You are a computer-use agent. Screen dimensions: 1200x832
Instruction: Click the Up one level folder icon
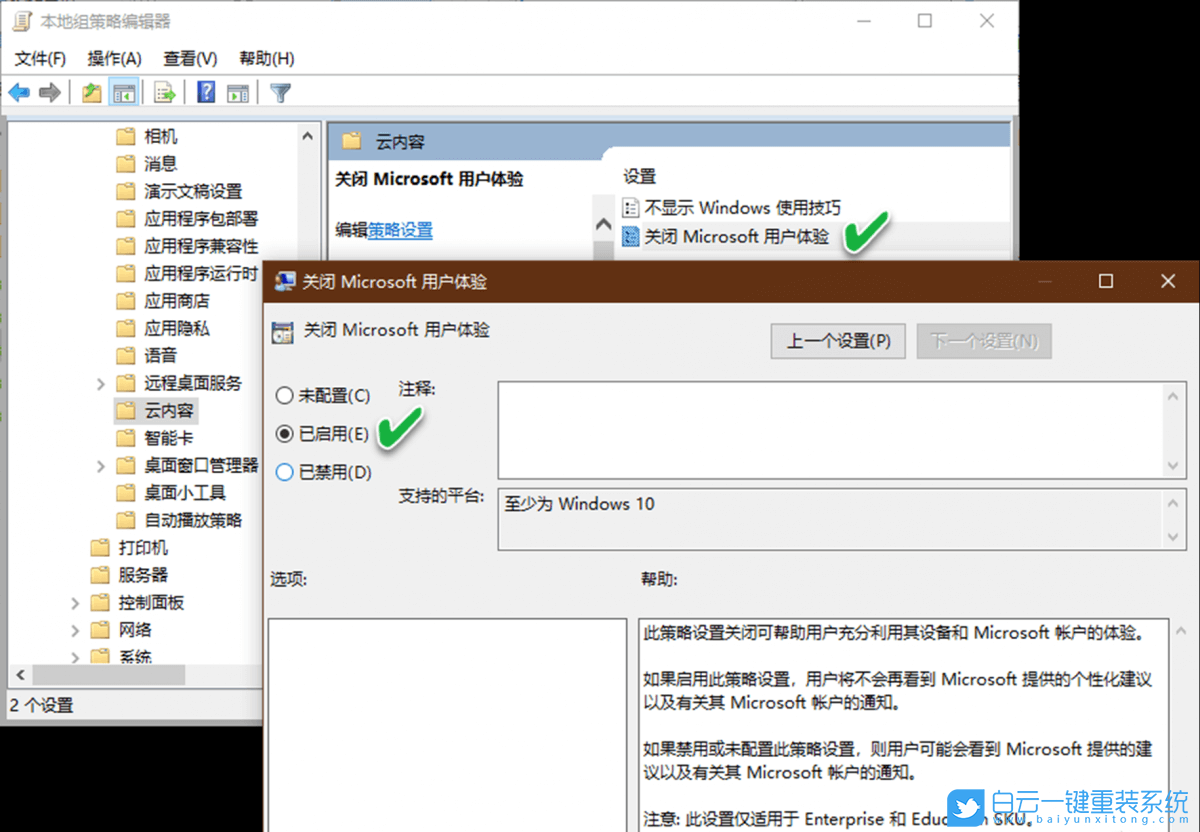[x=91, y=92]
